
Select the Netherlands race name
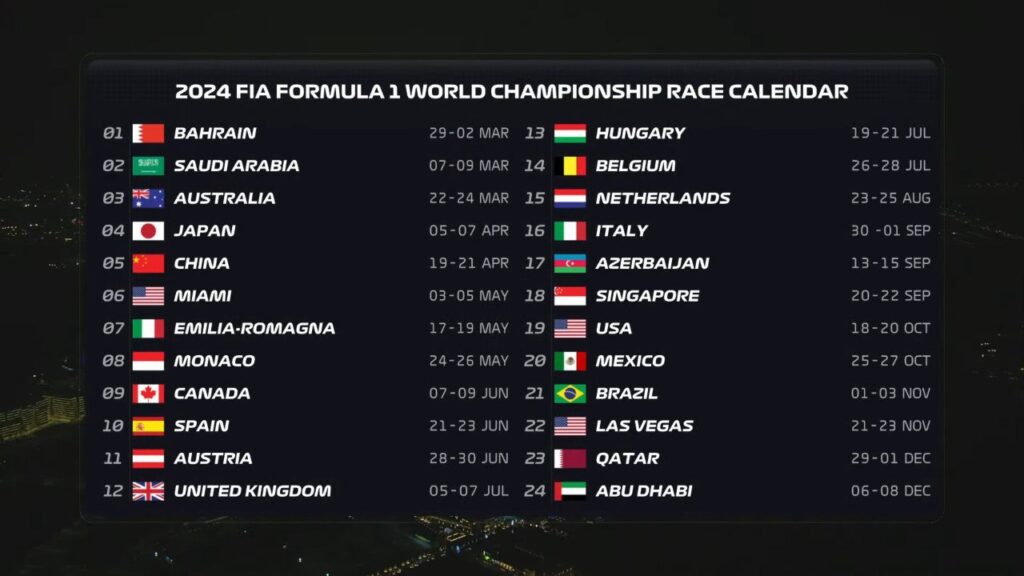click(662, 198)
